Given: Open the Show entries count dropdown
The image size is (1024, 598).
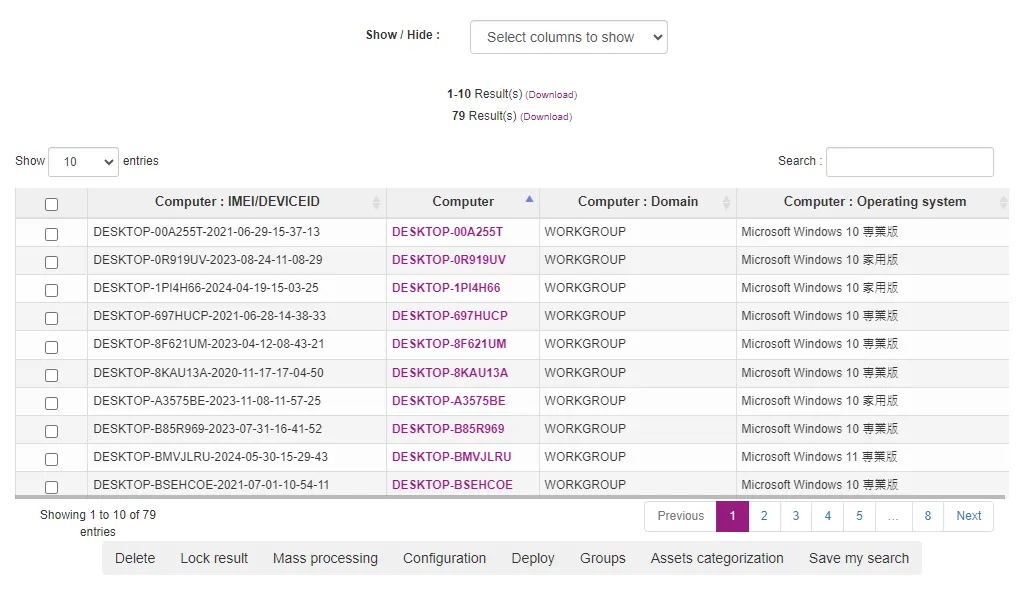Looking at the screenshot, I should pyautogui.click(x=83, y=161).
